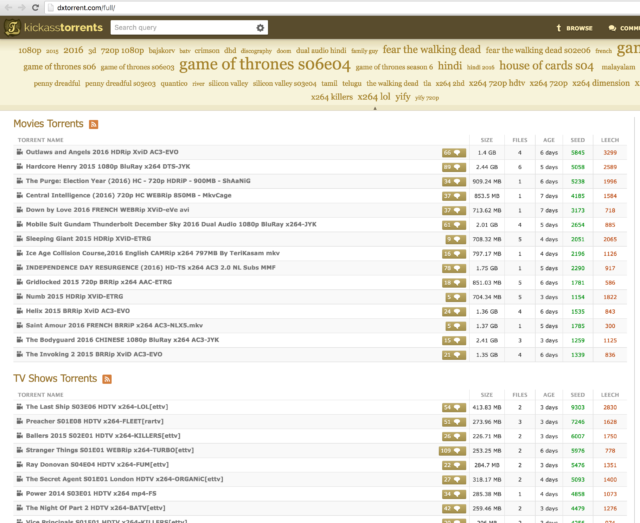Open Outlaws and Angels 2016 HDRip torrent
Image resolution: width=640 pixels, height=523 pixels.
(102, 152)
